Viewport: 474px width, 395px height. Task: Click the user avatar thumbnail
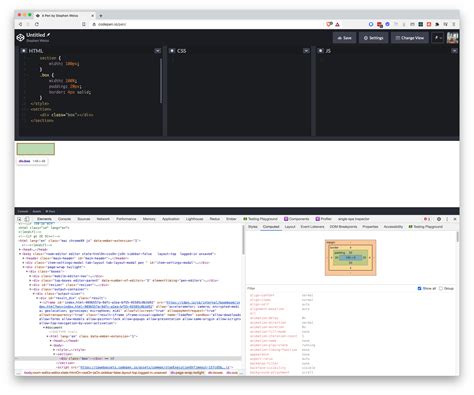click(x=452, y=38)
